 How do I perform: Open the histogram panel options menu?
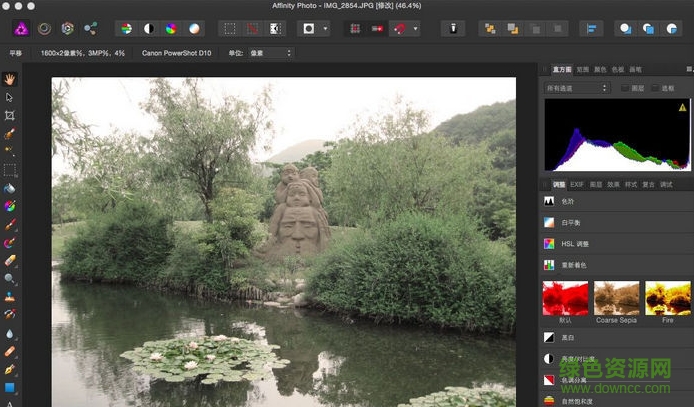tap(689, 69)
